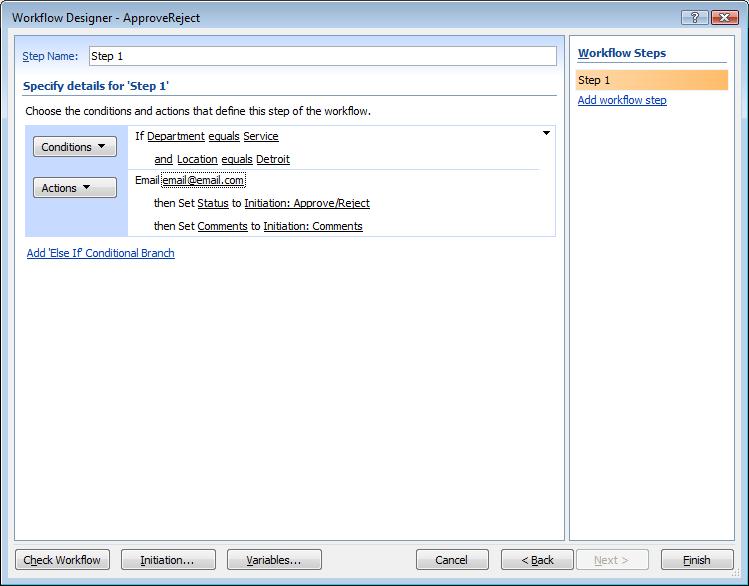The image size is (749, 586).
Task: Click the Check Workflow button
Action: tap(62, 560)
